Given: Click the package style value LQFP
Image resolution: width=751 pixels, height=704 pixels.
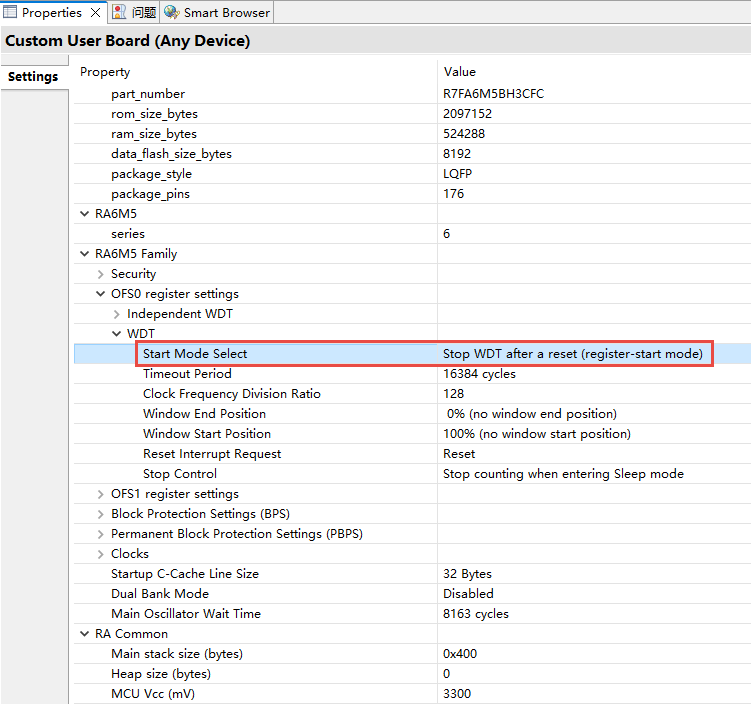Looking at the screenshot, I should coord(457,174).
